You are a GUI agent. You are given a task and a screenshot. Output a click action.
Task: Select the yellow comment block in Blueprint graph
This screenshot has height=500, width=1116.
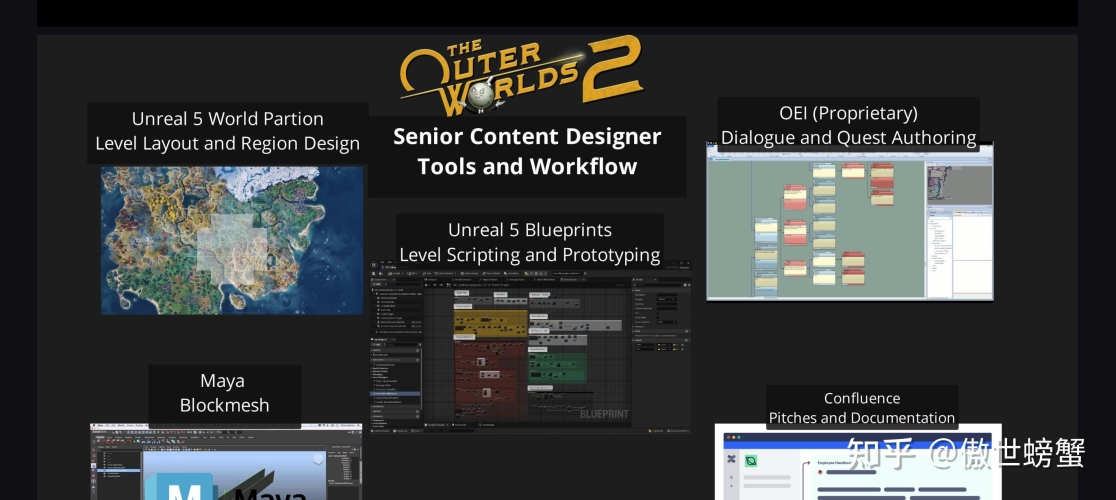pos(490,323)
